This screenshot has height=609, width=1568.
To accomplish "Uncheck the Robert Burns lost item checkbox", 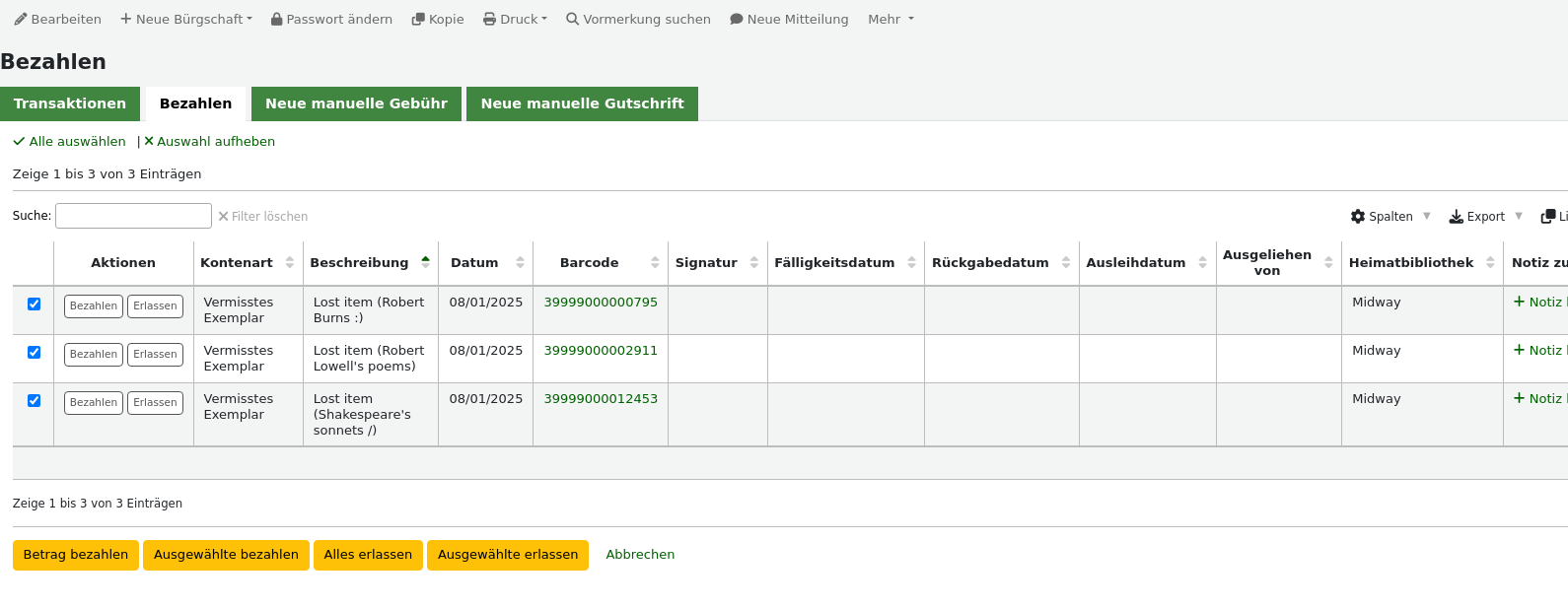I will click(x=34, y=304).
